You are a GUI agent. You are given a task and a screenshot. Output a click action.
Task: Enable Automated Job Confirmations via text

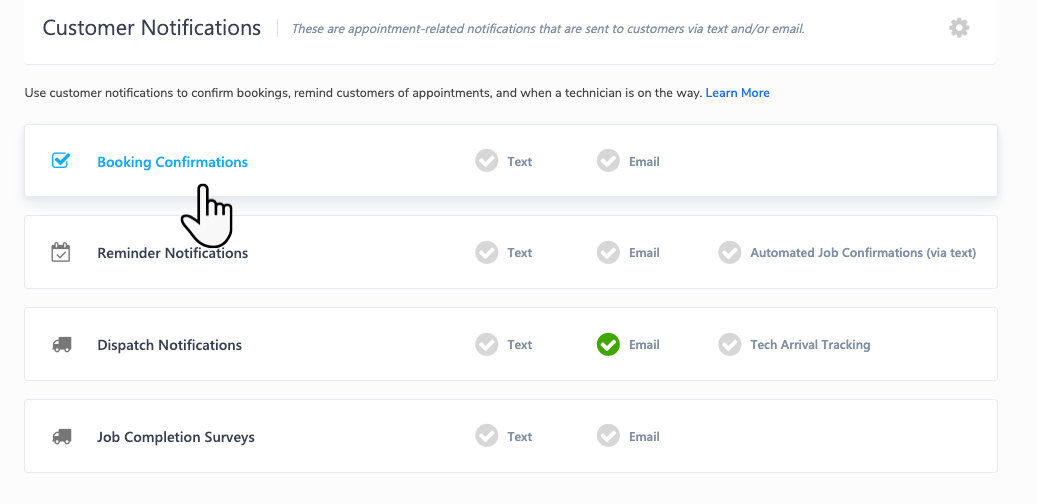pos(730,253)
